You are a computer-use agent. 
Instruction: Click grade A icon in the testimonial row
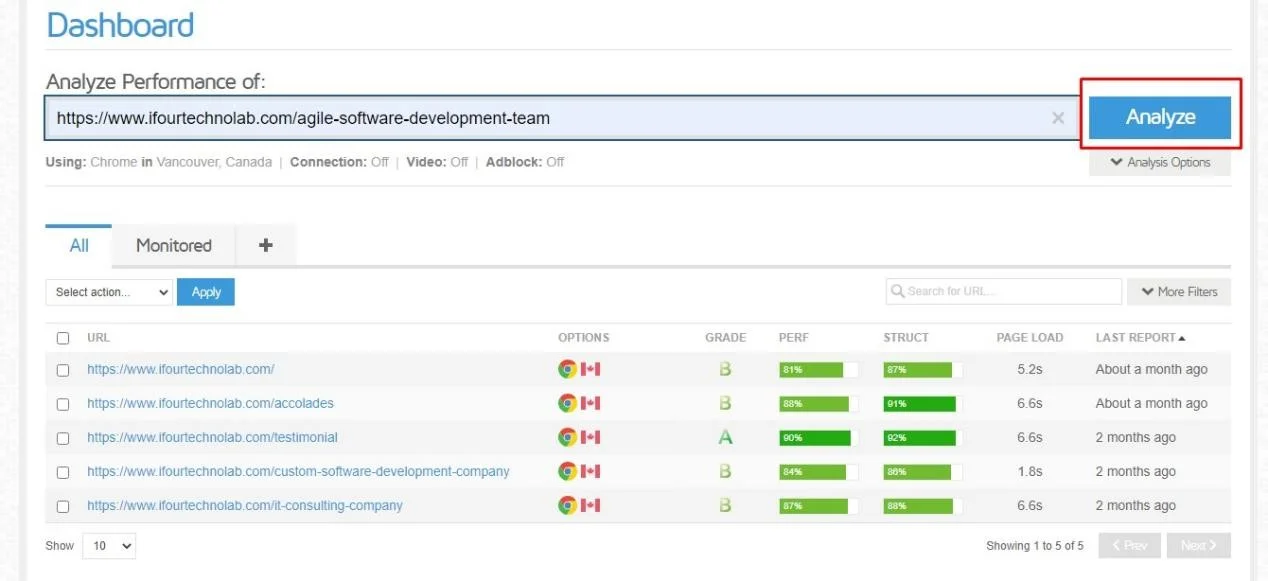[725, 437]
